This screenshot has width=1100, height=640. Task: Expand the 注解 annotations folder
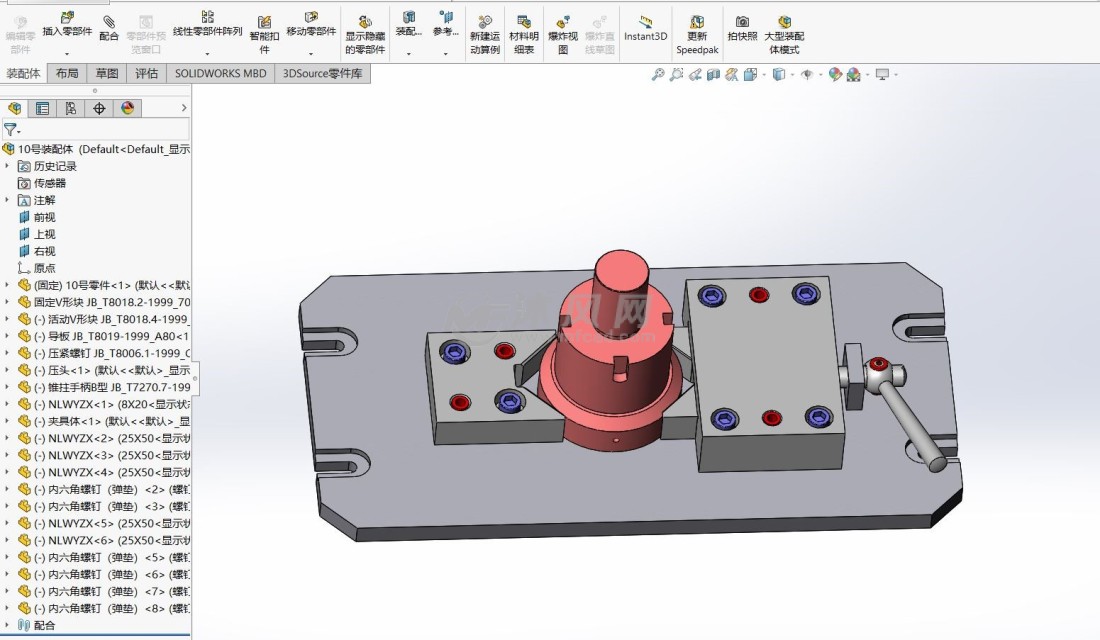pos(7,200)
